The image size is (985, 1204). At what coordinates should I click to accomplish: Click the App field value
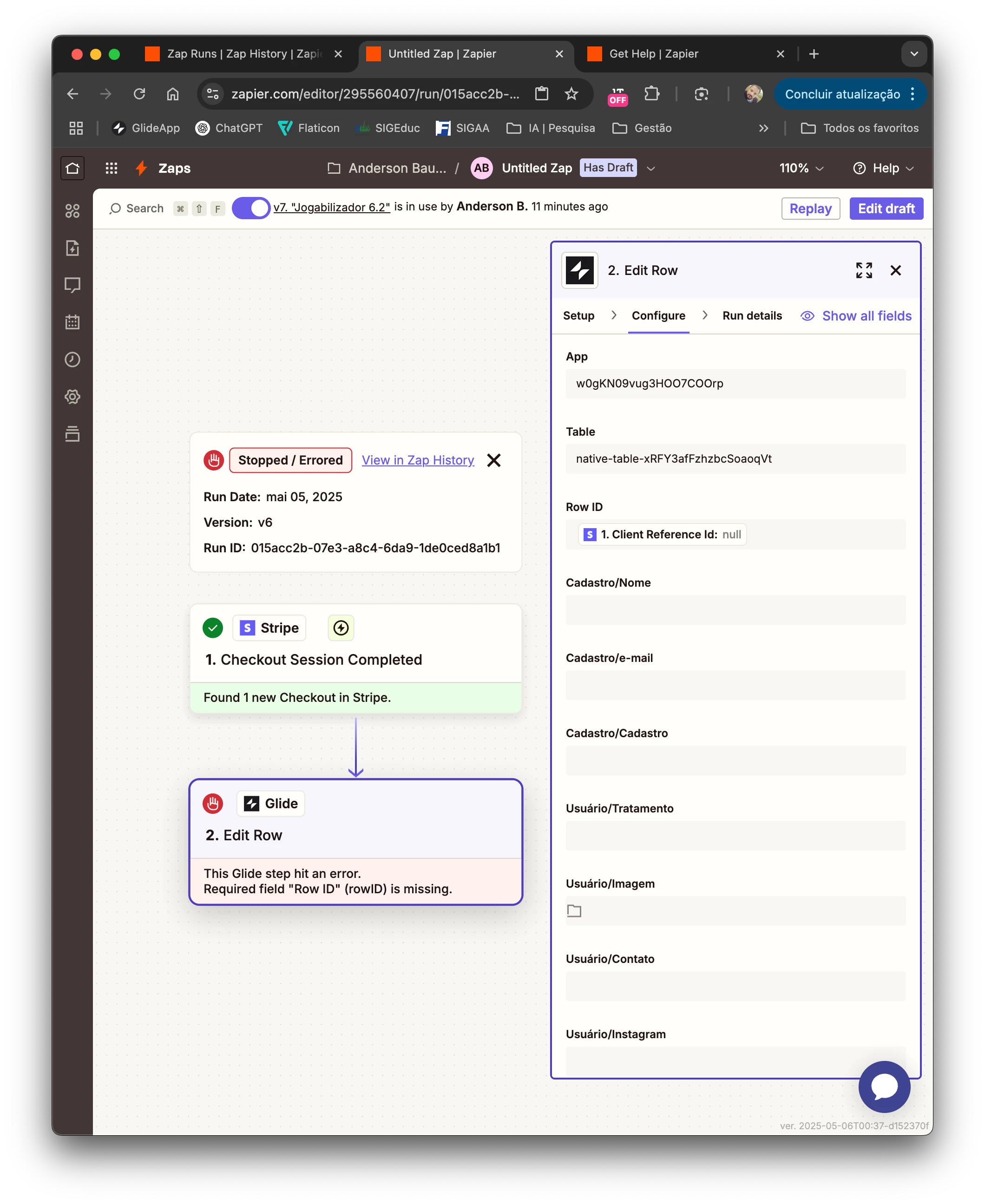coord(735,383)
